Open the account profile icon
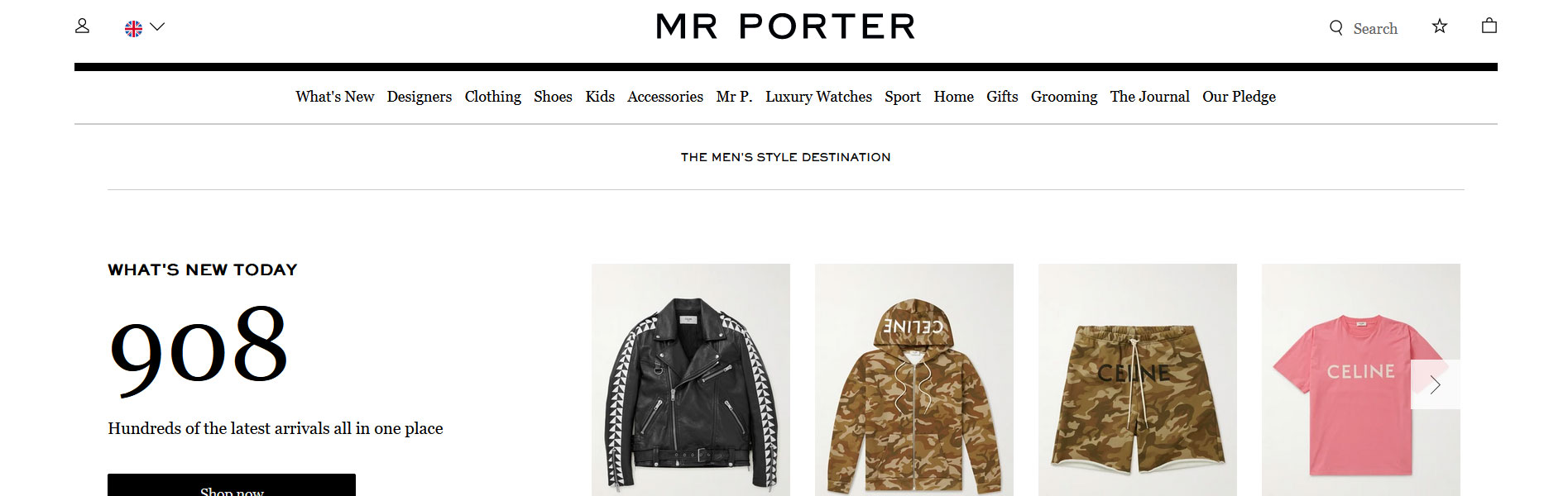The width and height of the screenshot is (1568, 496). [x=82, y=26]
